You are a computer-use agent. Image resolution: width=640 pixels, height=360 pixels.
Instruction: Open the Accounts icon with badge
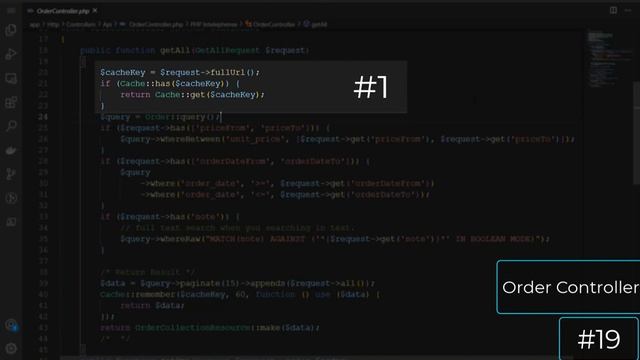click(11, 325)
